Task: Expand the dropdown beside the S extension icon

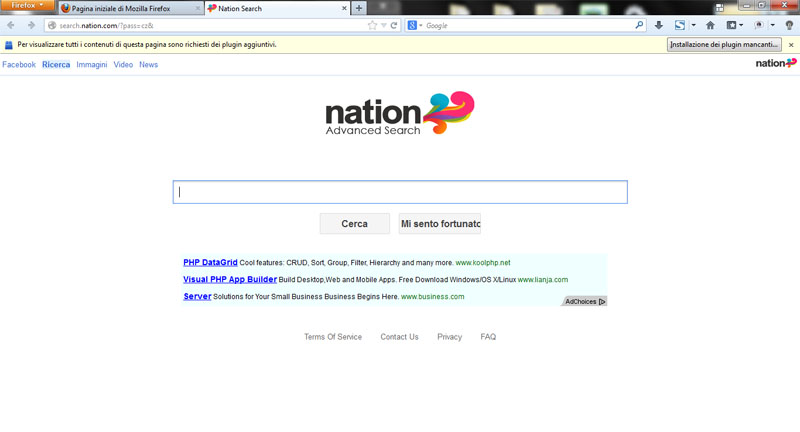Action: click(693, 25)
